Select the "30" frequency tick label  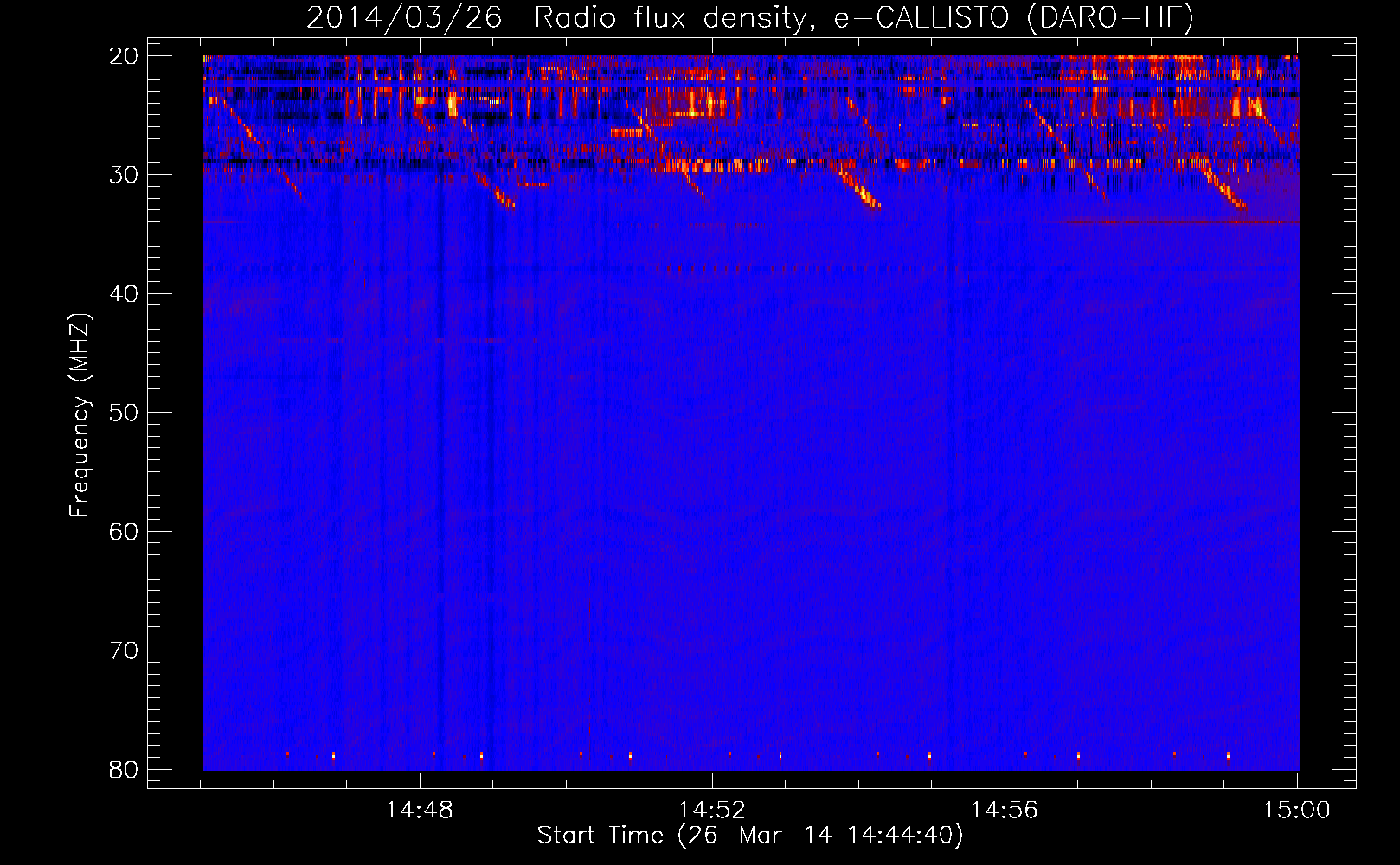[125, 175]
